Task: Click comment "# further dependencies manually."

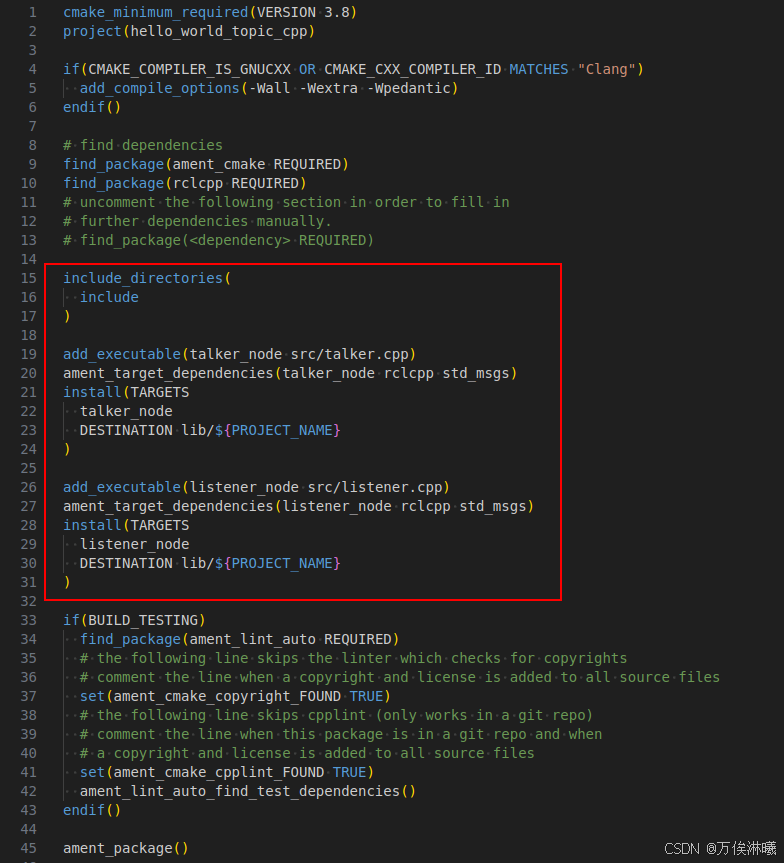Action: click(197, 221)
